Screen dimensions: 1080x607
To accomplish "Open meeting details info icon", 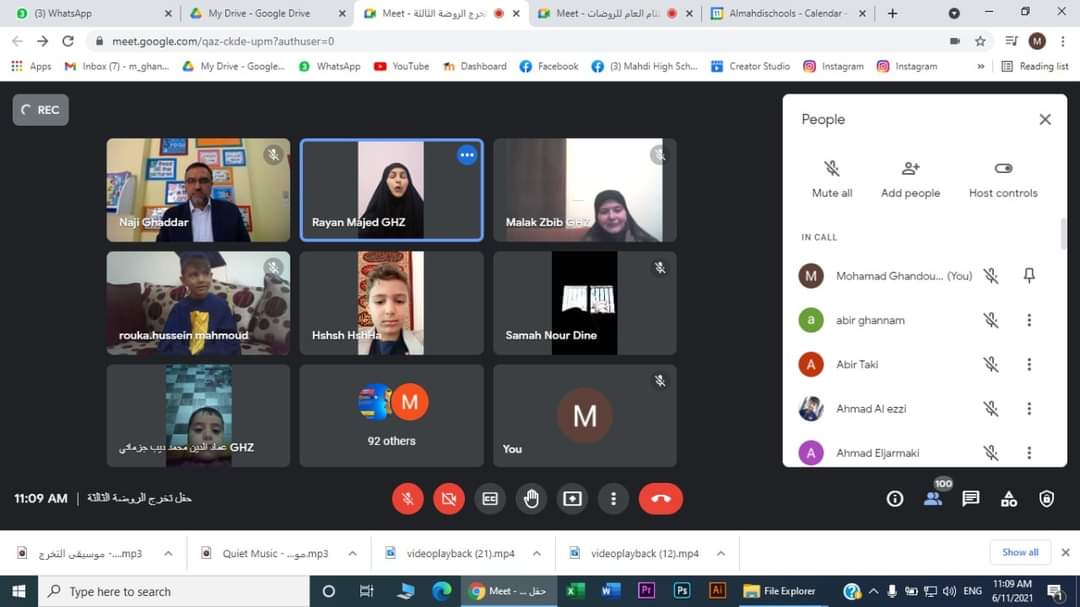I will coord(895,498).
